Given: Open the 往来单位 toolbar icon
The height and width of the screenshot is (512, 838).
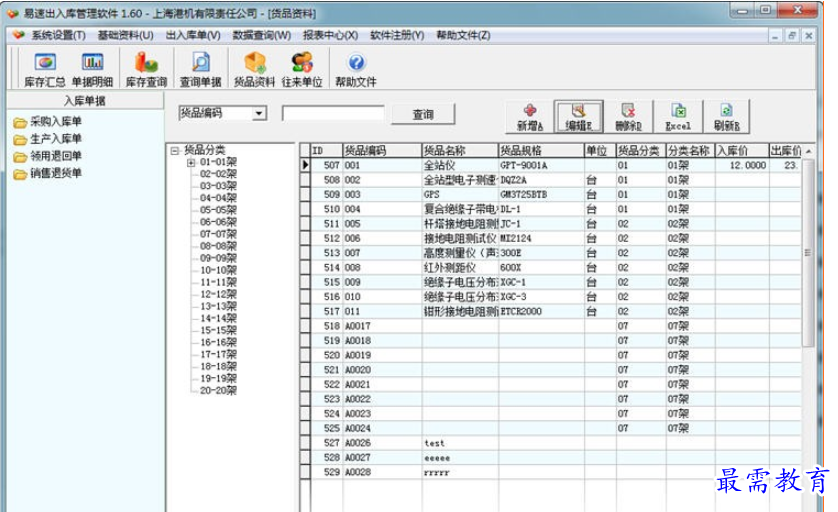Looking at the screenshot, I should [302, 69].
